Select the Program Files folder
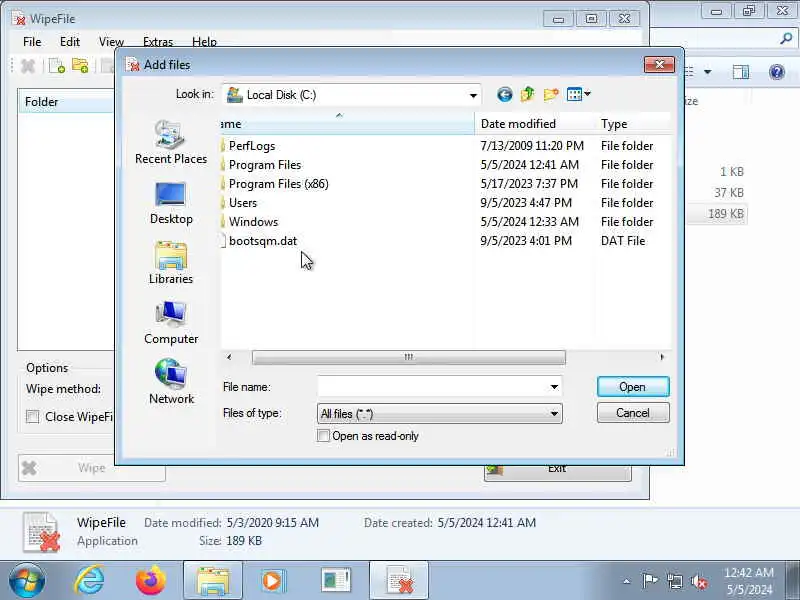Image resolution: width=800 pixels, height=600 pixels. pyautogui.click(x=265, y=165)
